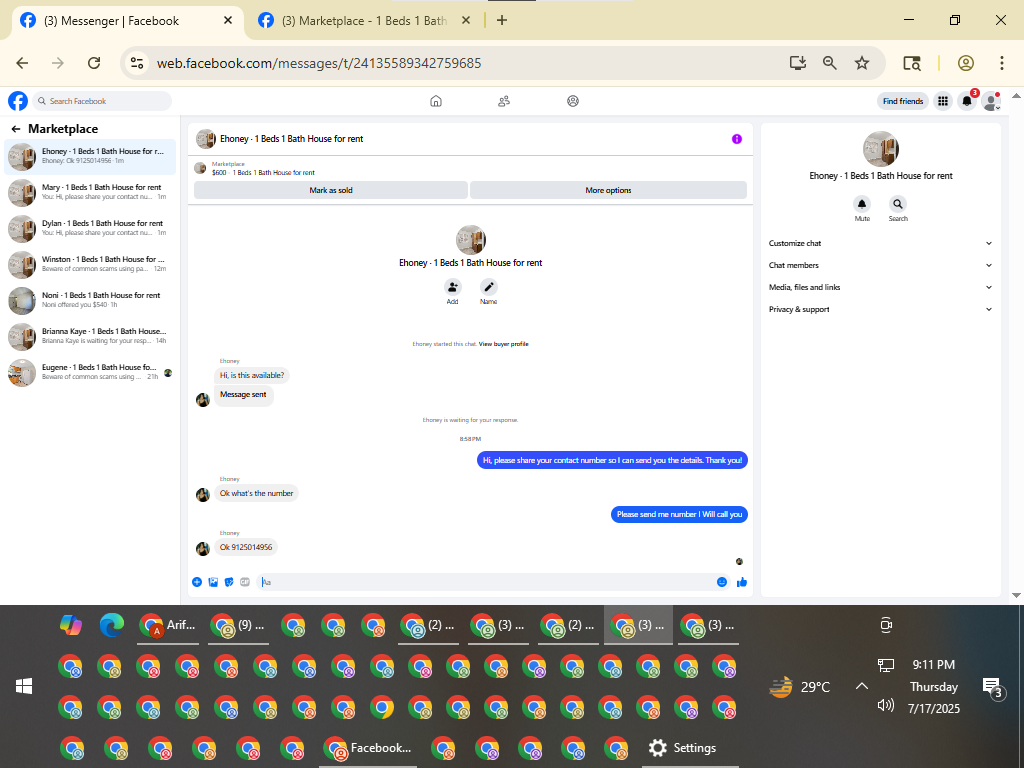The image size is (1024, 768).
Task: Open Settings from the taskbar
Action: tap(682, 748)
